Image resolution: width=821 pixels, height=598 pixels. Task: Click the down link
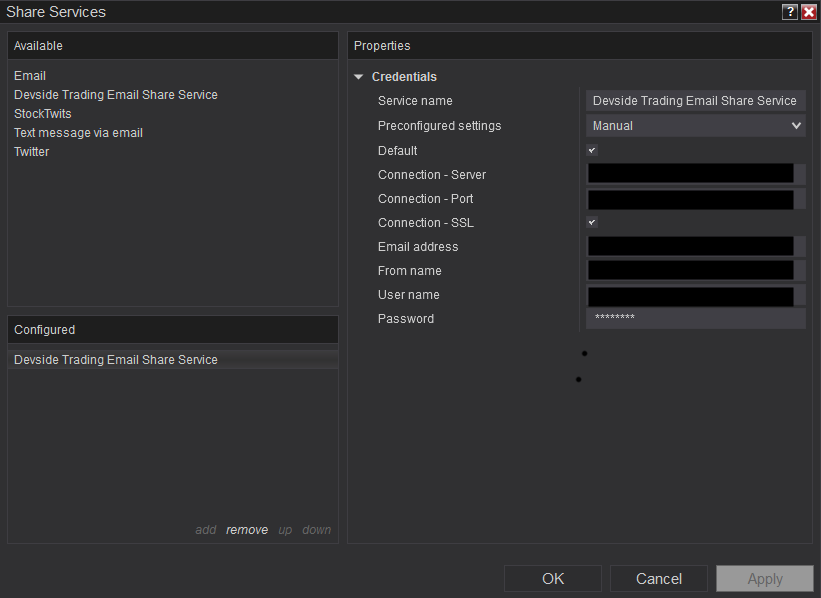(317, 530)
